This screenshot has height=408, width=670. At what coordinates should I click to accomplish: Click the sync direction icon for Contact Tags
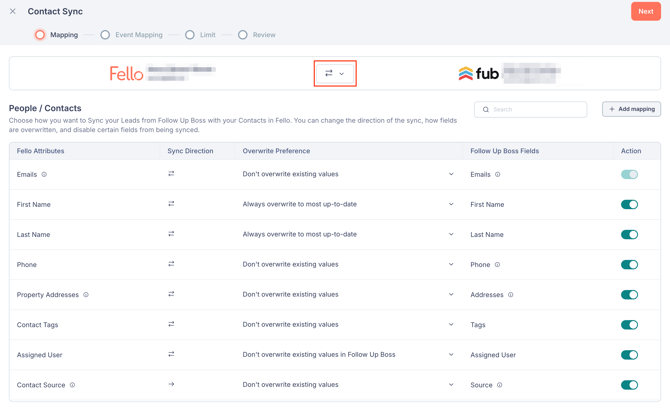pos(171,324)
